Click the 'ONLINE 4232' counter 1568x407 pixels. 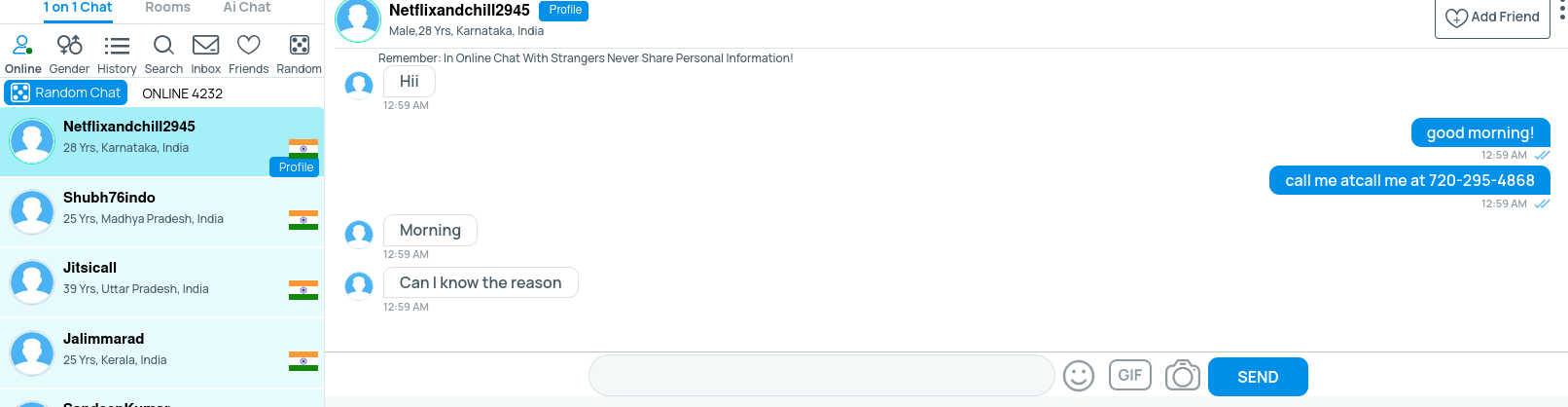pyautogui.click(x=182, y=93)
